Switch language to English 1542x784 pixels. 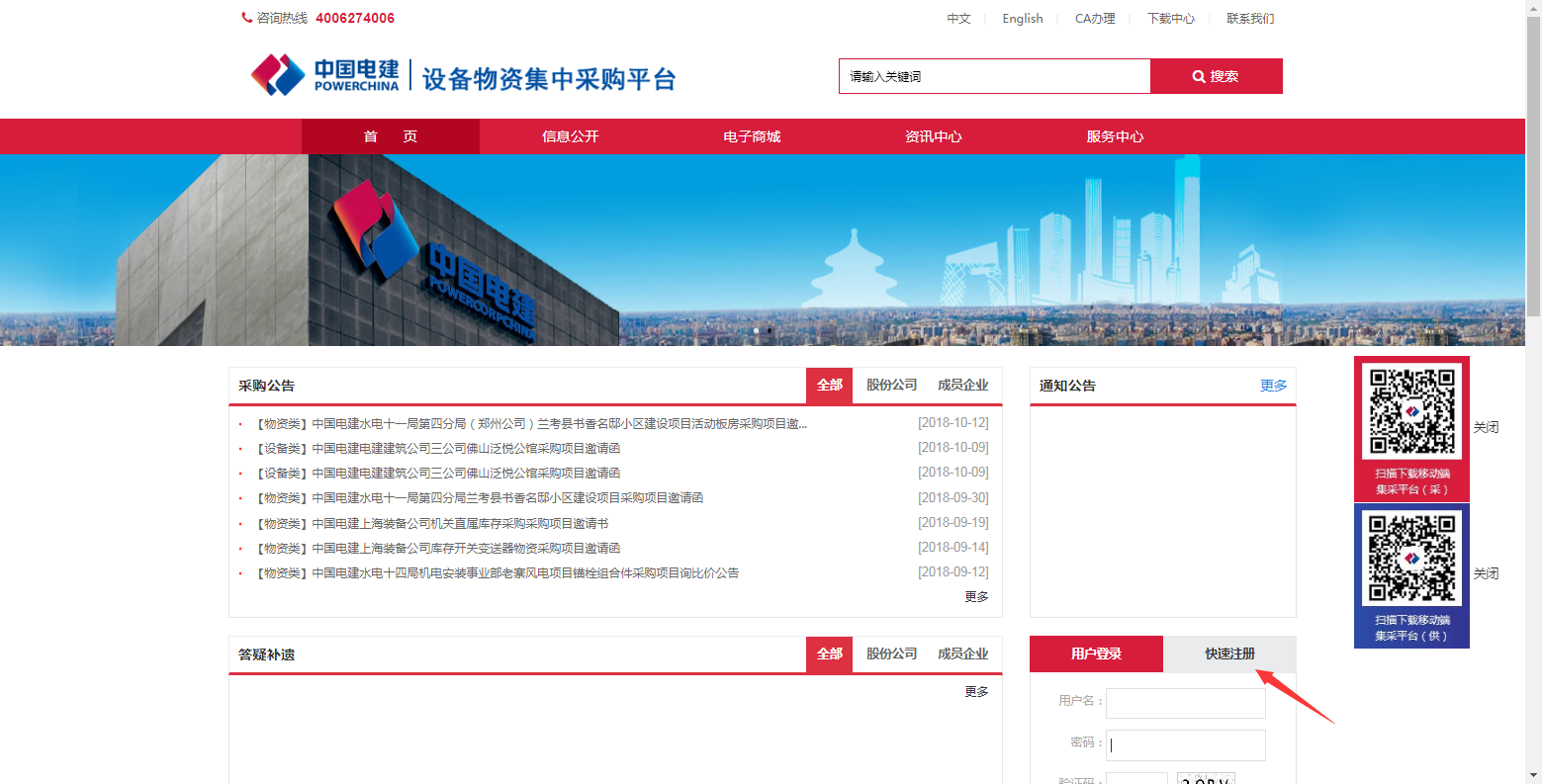[x=1022, y=19]
